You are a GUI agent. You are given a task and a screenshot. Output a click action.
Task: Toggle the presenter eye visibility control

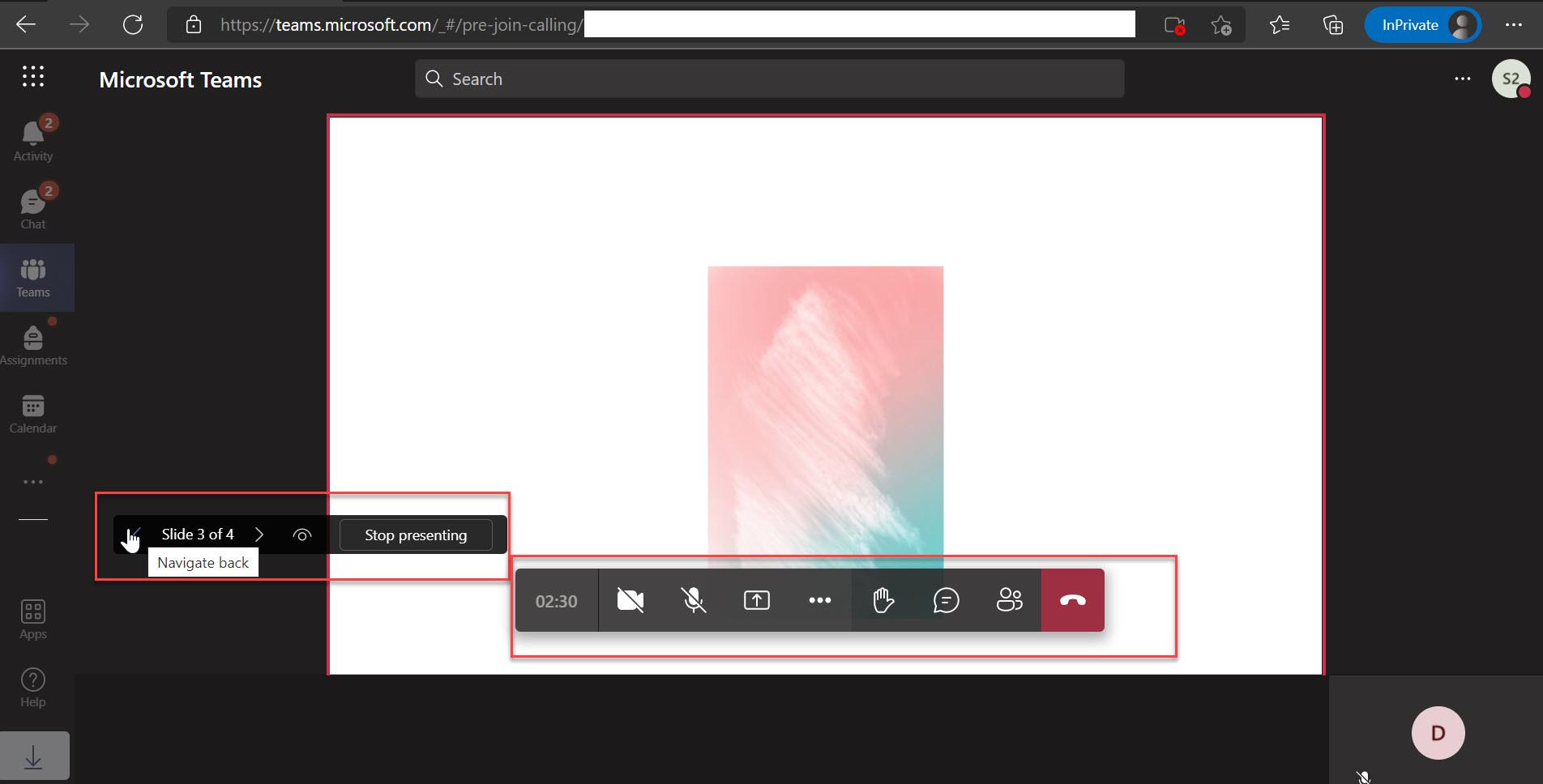click(302, 535)
